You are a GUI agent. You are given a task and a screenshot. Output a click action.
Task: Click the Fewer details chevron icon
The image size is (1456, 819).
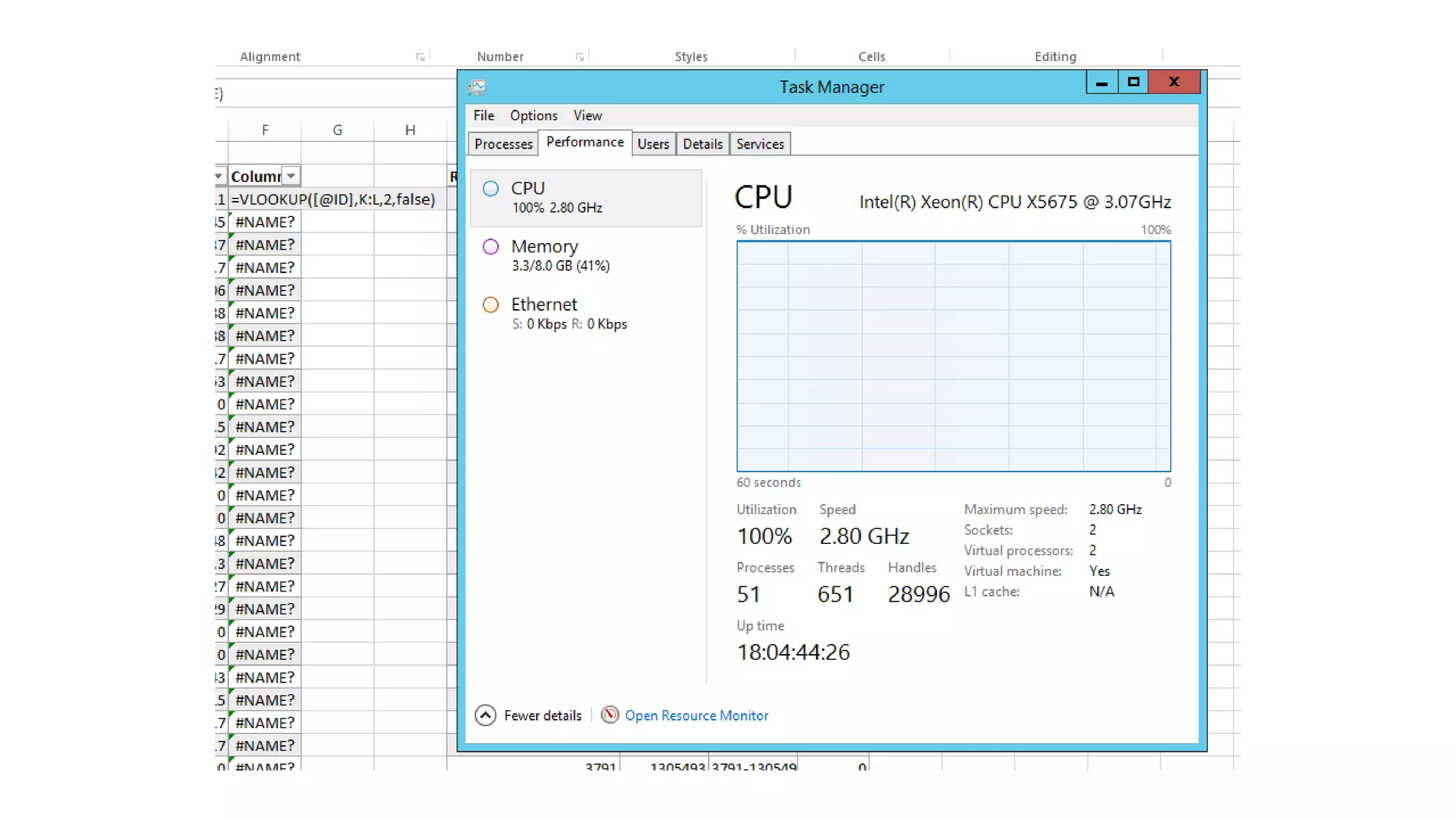(x=486, y=715)
